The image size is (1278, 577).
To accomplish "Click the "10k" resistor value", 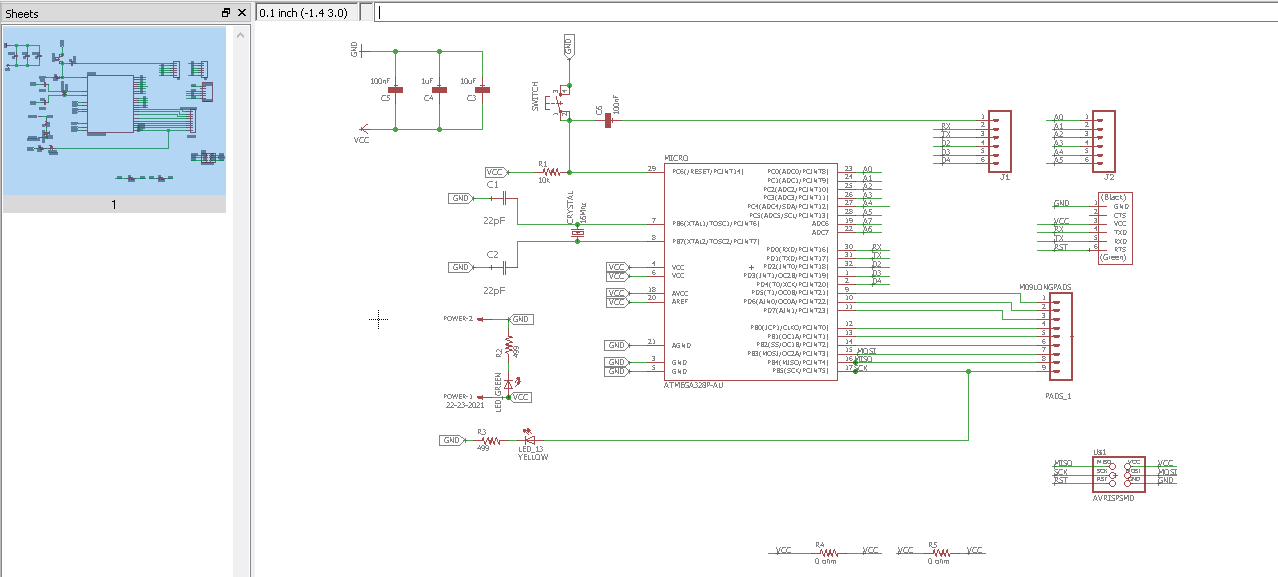I will click(544, 181).
